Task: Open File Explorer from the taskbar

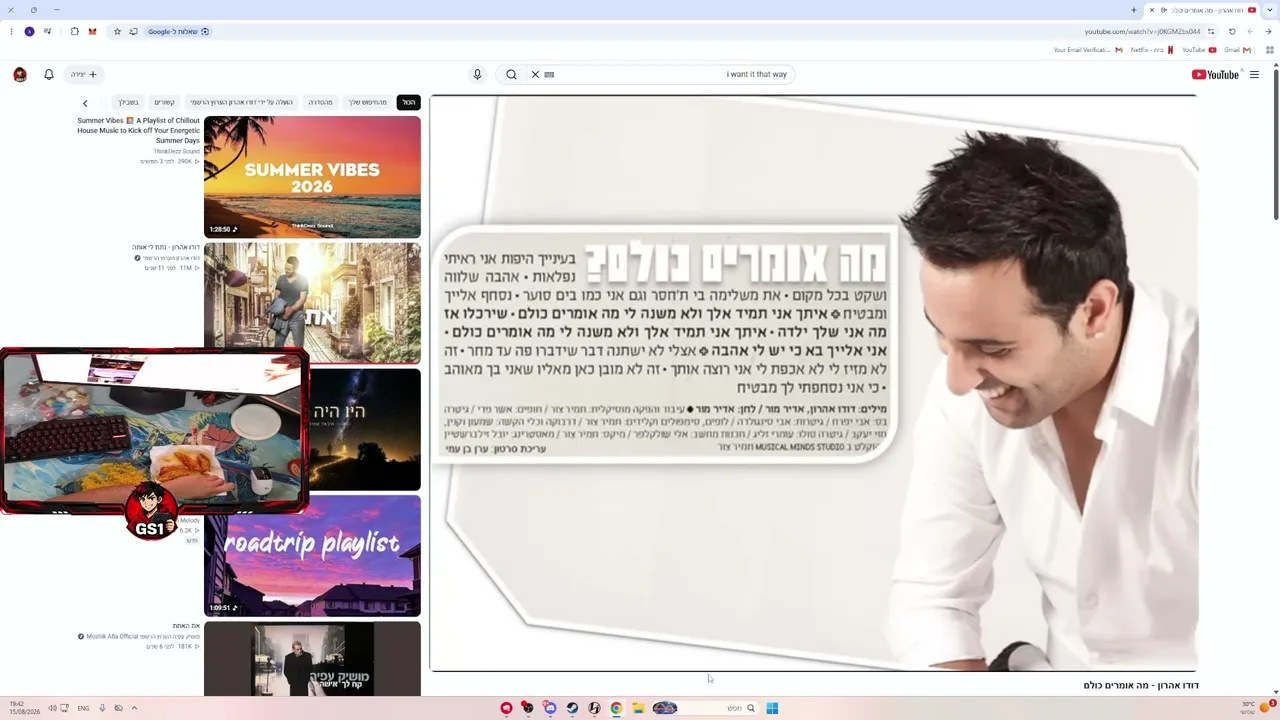Action: point(638,708)
